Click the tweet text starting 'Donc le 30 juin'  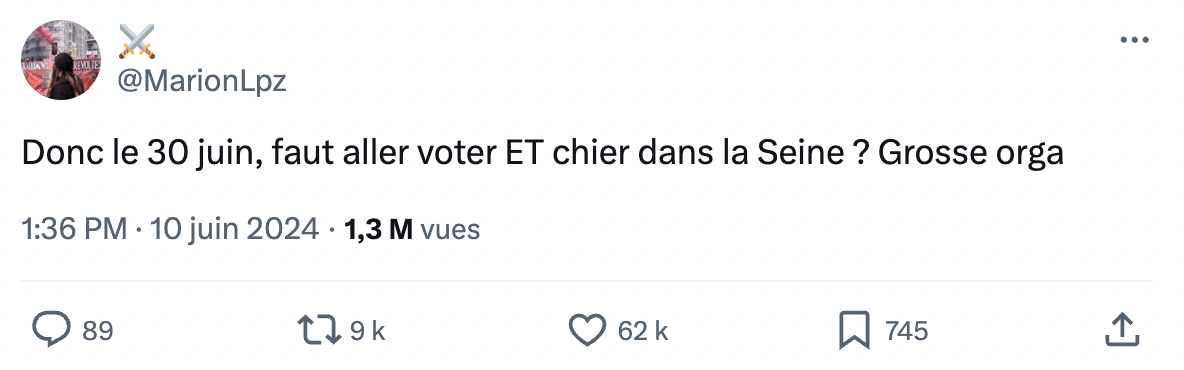[542, 153]
